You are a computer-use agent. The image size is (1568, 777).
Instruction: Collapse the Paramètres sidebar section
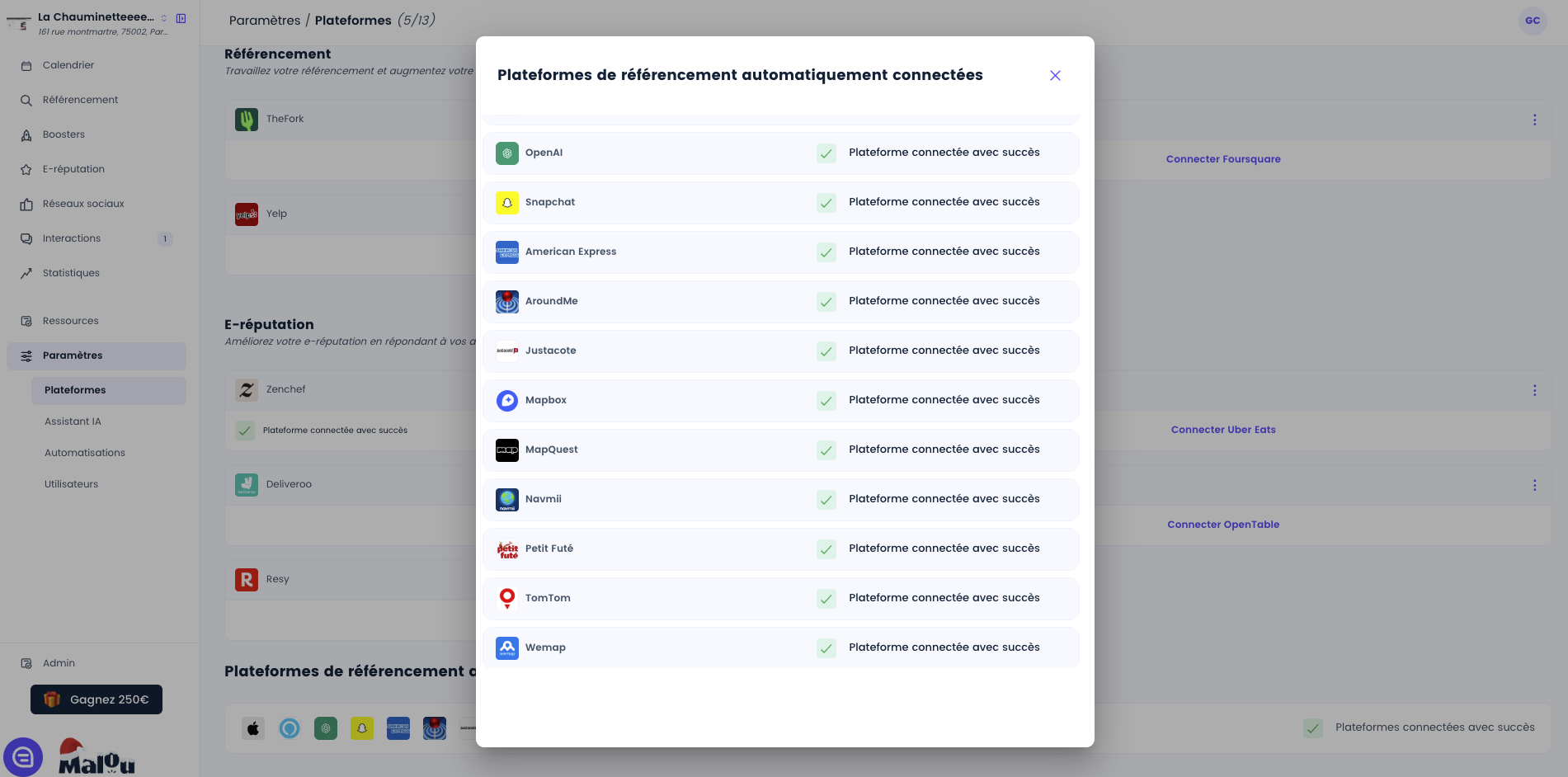pyautogui.click(x=97, y=356)
